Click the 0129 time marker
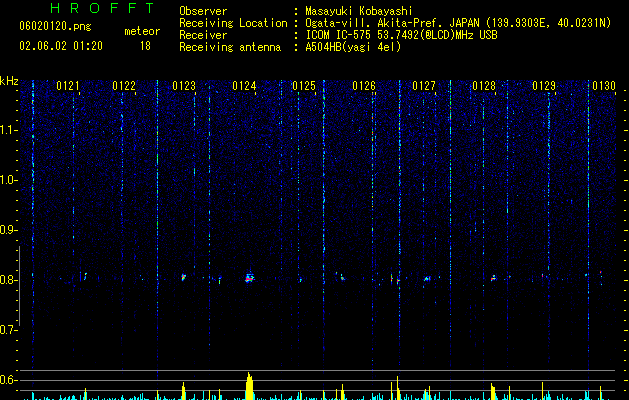629x400 pixels. pos(544,86)
